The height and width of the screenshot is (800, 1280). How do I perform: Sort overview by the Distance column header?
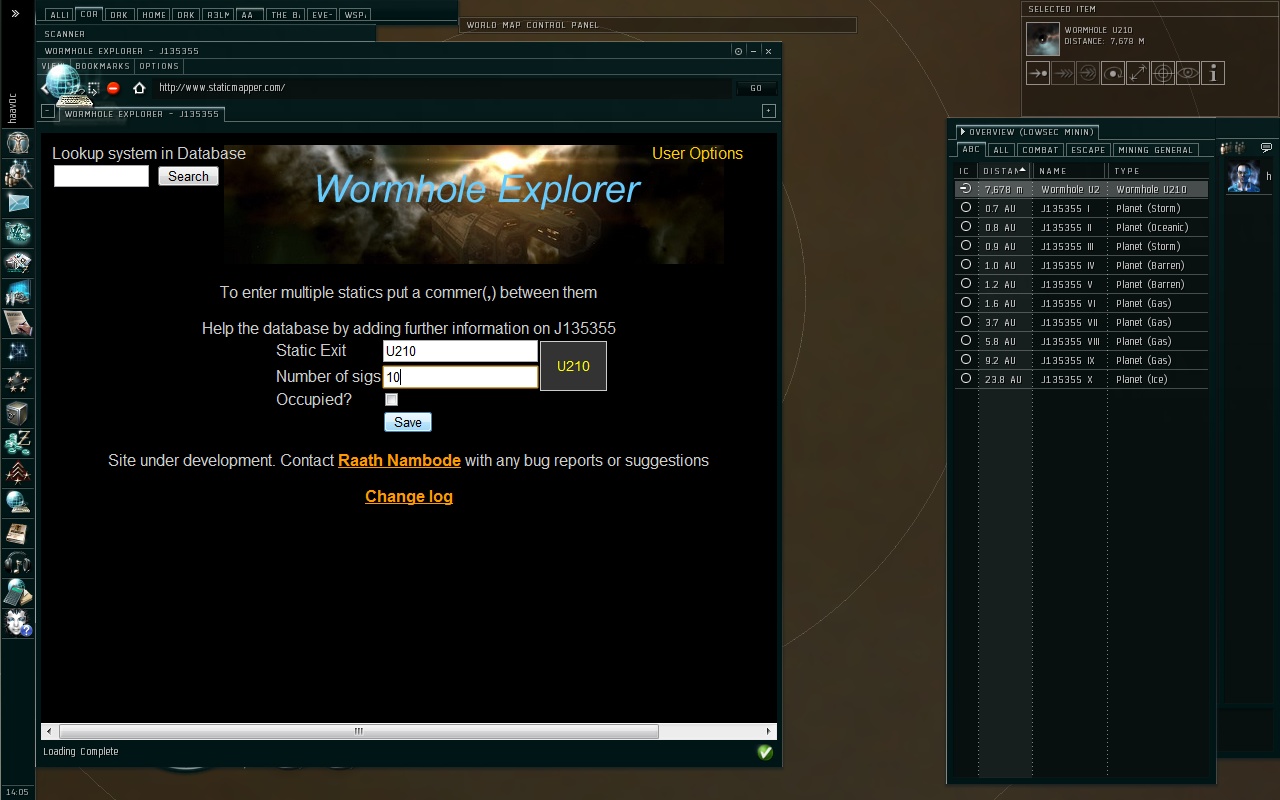pyautogui.click(x=1003, y=171)
